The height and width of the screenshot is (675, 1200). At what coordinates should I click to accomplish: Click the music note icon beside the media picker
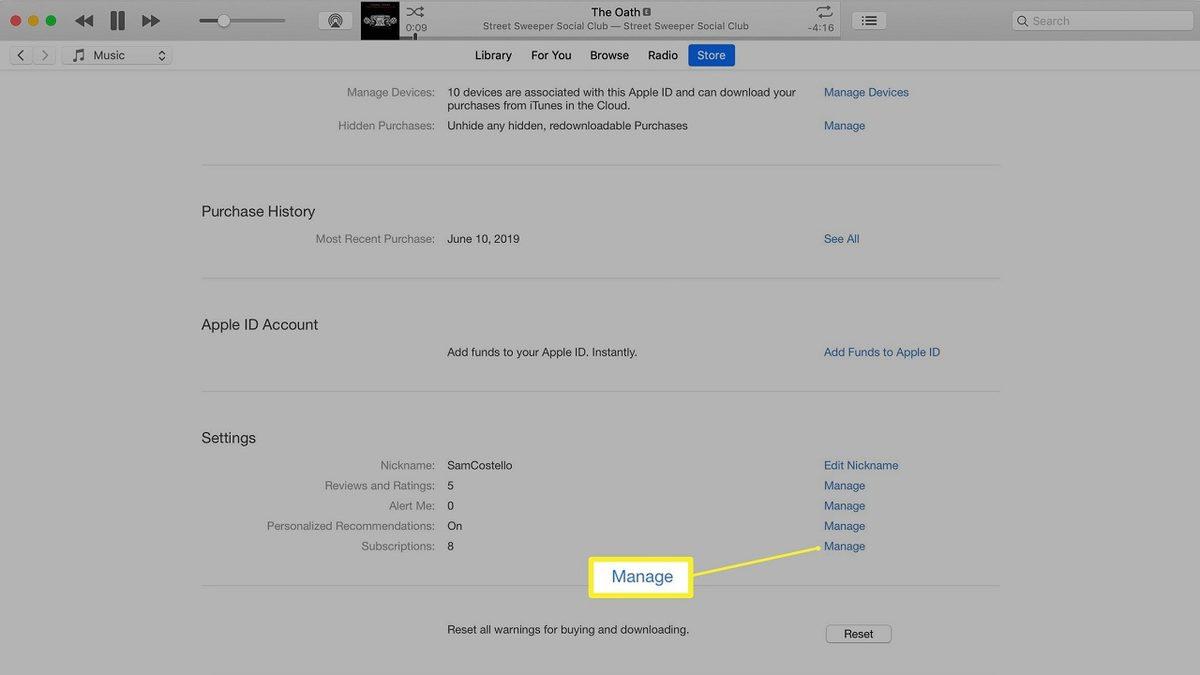coord(78,55)
